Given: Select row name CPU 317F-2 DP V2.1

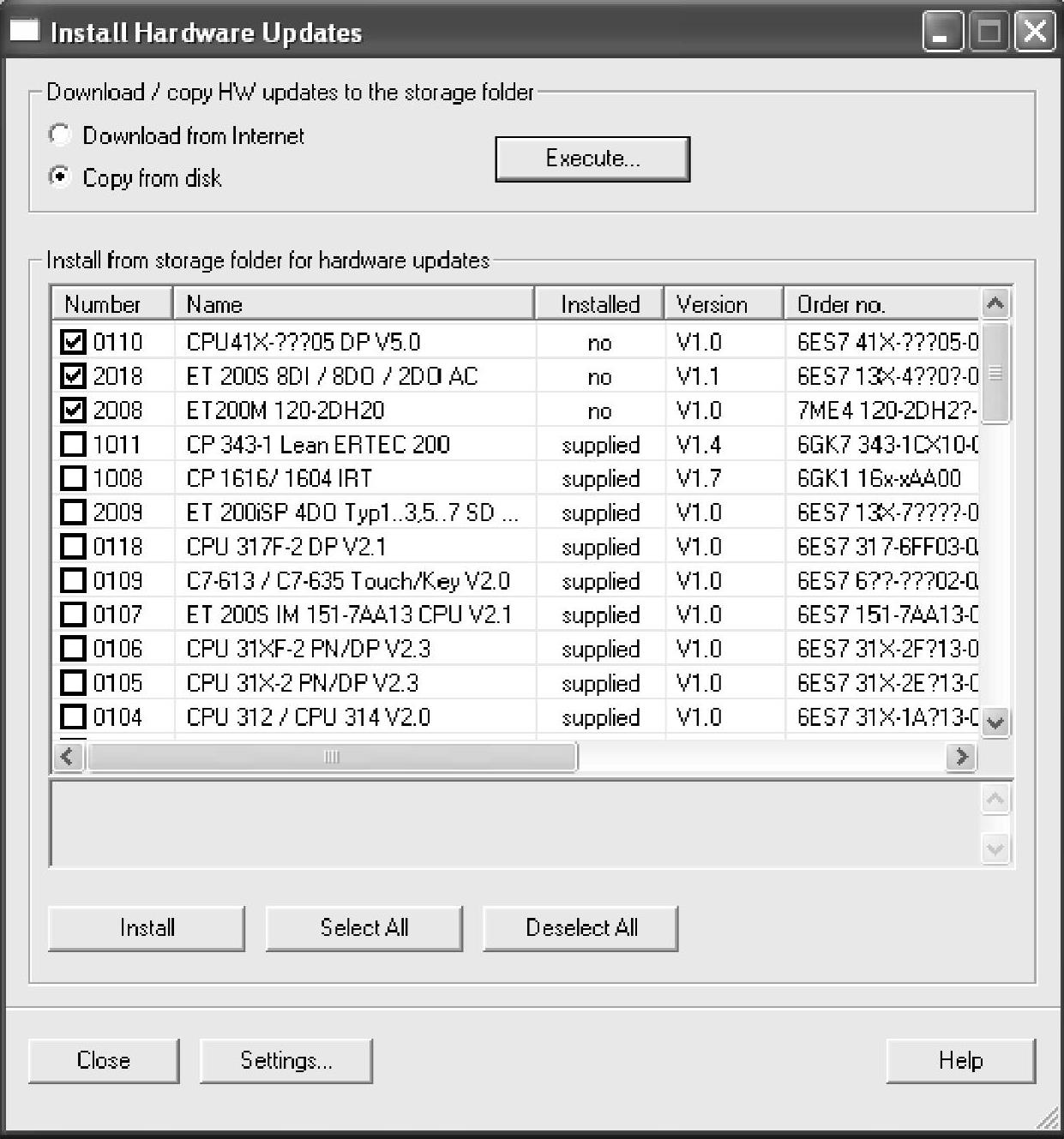Looking at the screenshot, I should click(286, 546).
